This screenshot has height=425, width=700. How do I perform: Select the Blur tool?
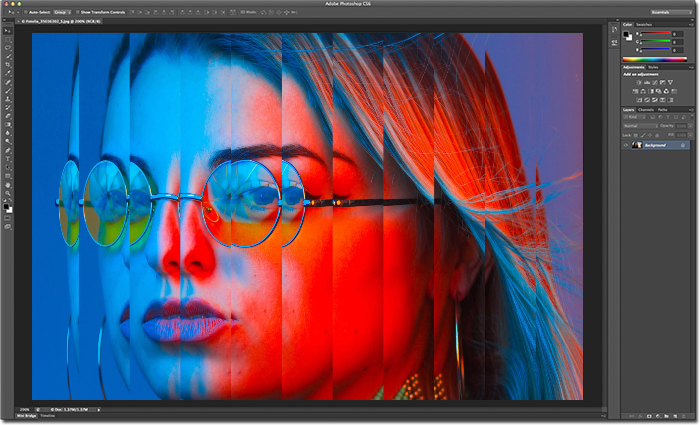(8, 133)
